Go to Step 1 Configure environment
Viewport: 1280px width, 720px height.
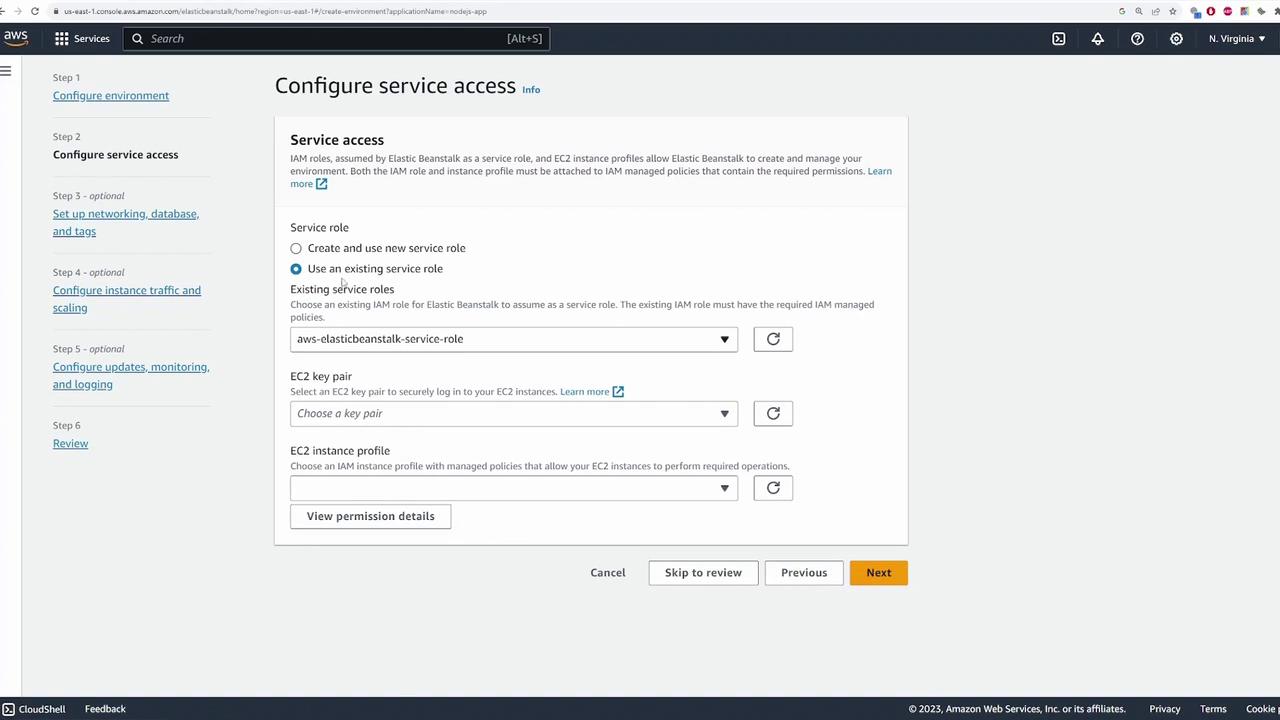coord(111,96)
